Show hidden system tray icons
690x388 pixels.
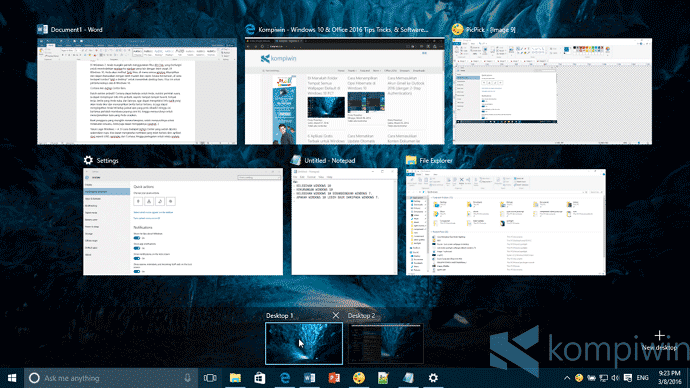[x=567, y=378]
